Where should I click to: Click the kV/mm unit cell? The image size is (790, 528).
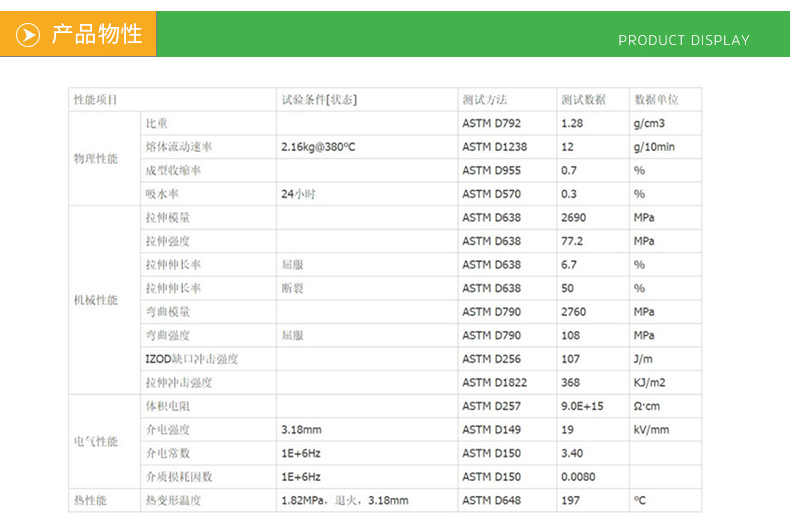665,430
